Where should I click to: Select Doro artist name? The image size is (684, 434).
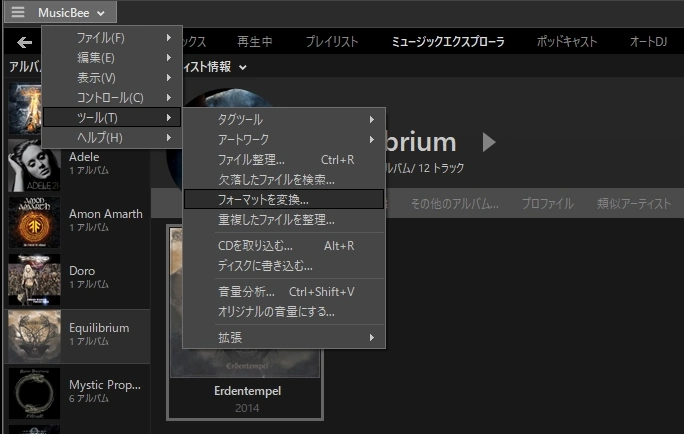pyautogui.click(x=82, y=271)
